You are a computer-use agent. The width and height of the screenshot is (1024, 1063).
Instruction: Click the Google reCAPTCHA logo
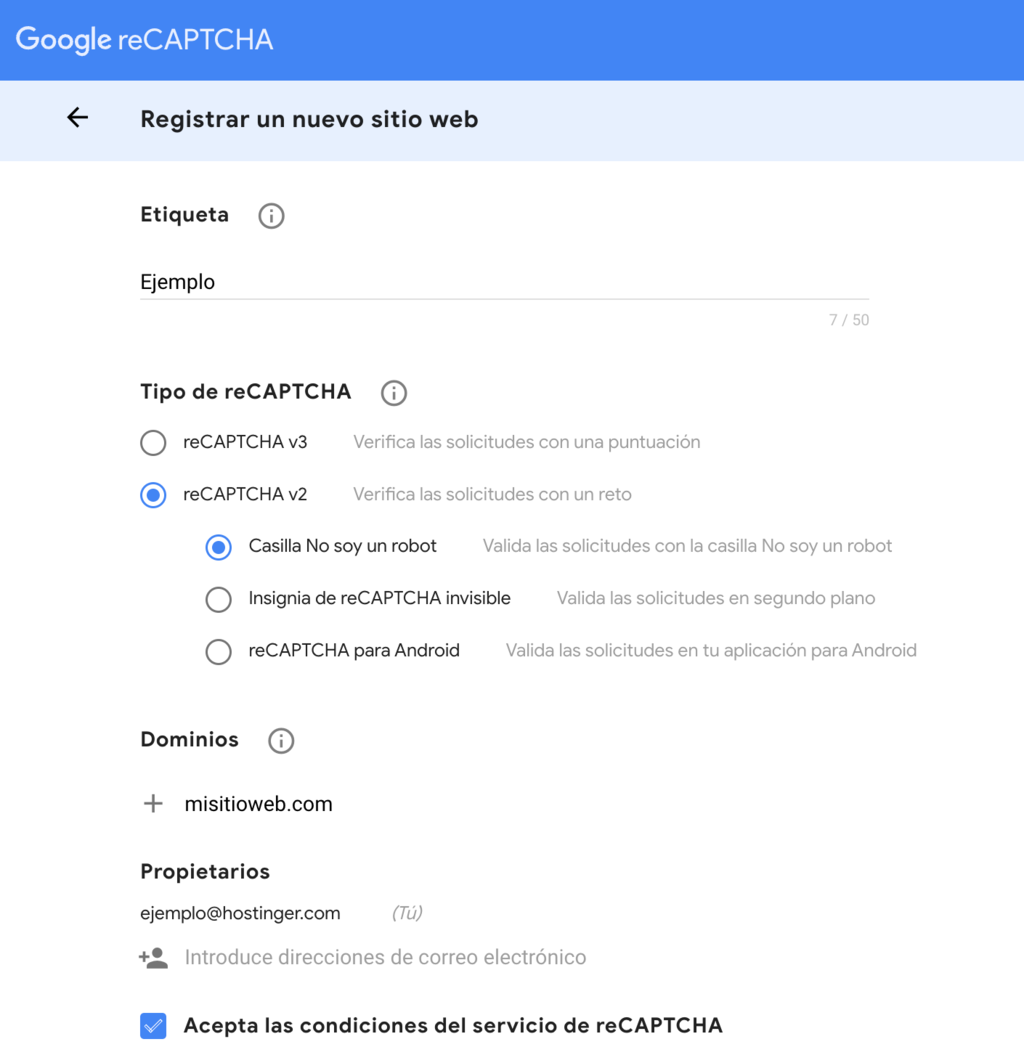click(x=145, y=40)
